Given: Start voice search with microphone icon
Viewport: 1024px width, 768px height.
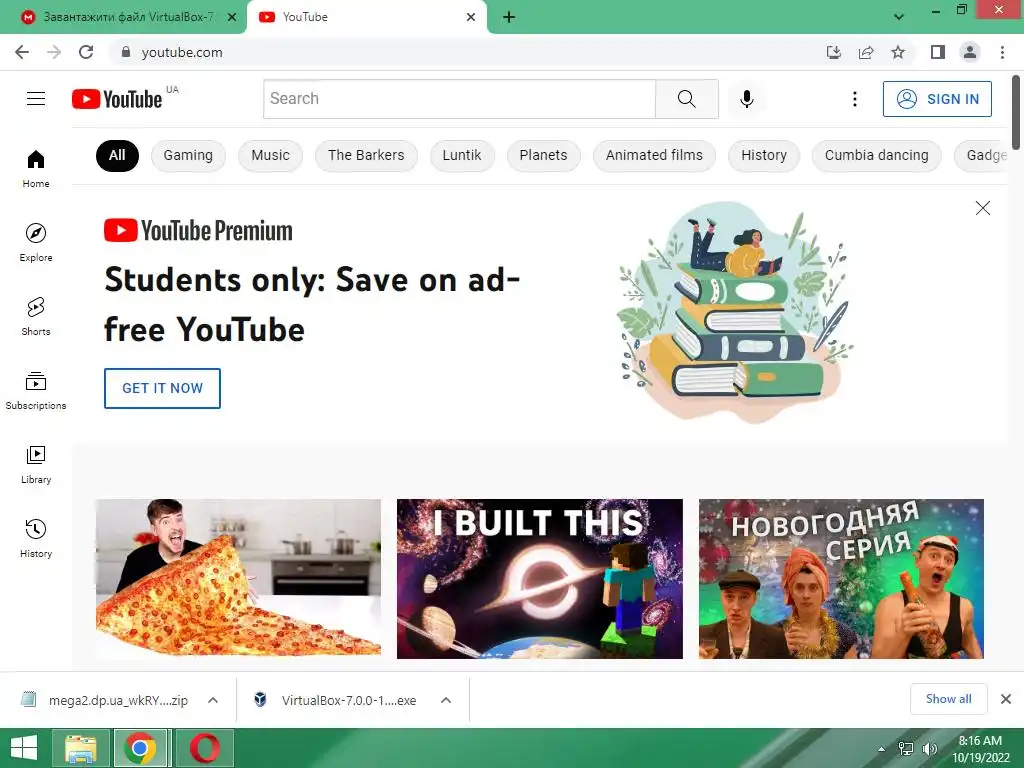Looking at the screenshot, I should [x=746, y=99].
